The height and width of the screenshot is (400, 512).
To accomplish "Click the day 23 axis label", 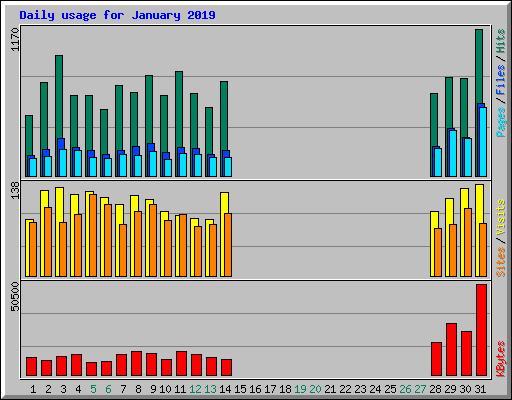I will coord(360,389).
